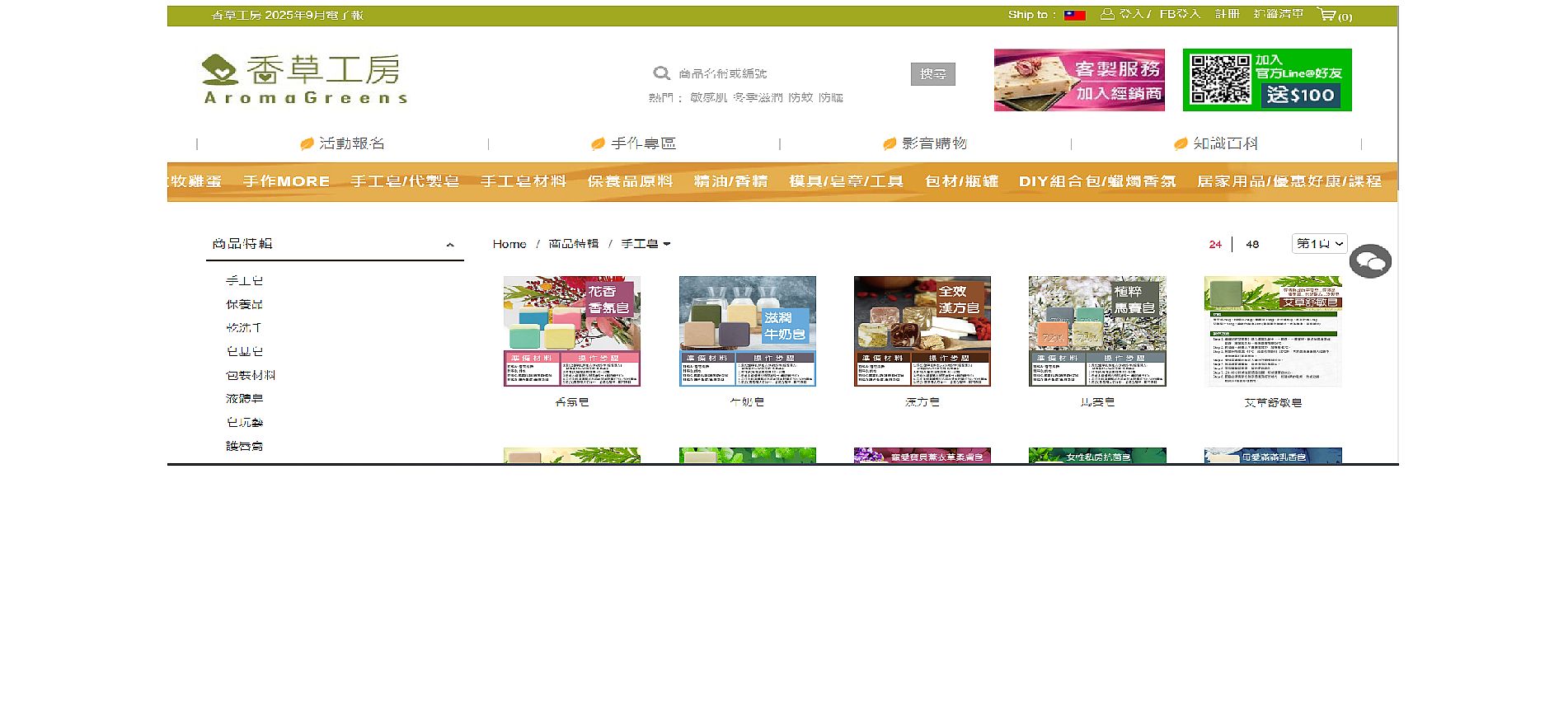Click the 商品名稱或編號 search input field
The height and width of the screenshot is (722, 1568).
[783, 73]
